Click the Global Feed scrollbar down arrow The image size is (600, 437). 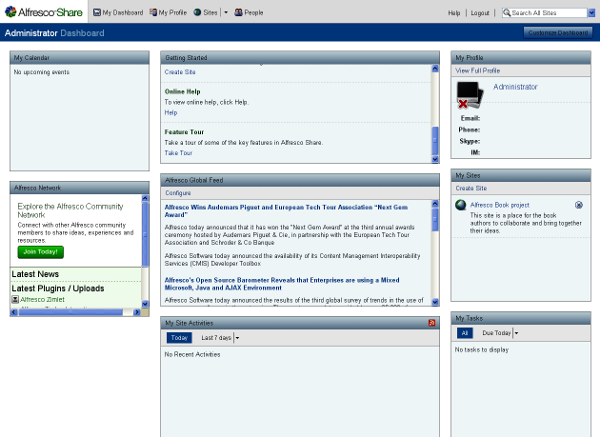[x=435, y=302]
